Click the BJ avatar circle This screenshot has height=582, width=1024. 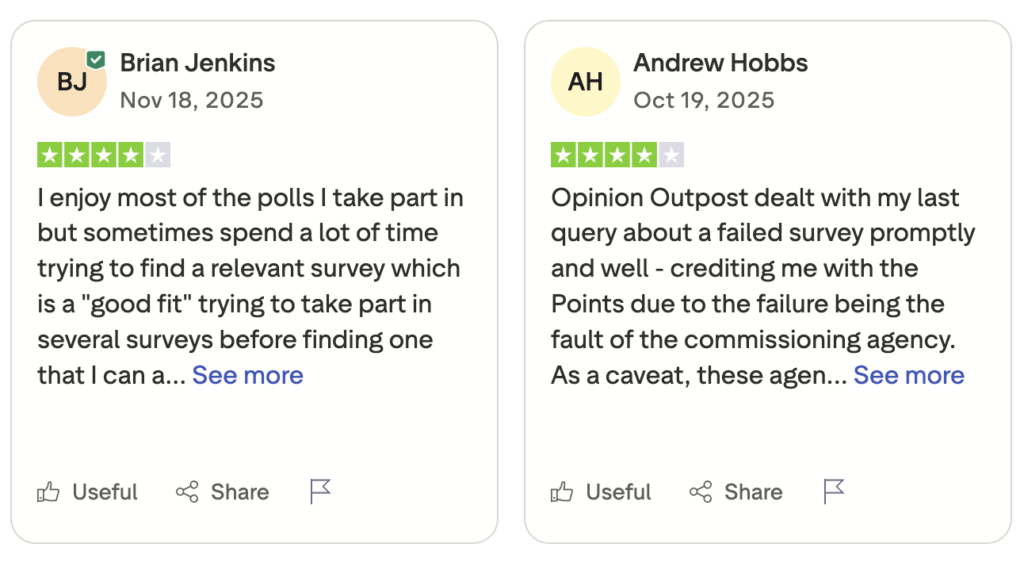tap(71, 80)
